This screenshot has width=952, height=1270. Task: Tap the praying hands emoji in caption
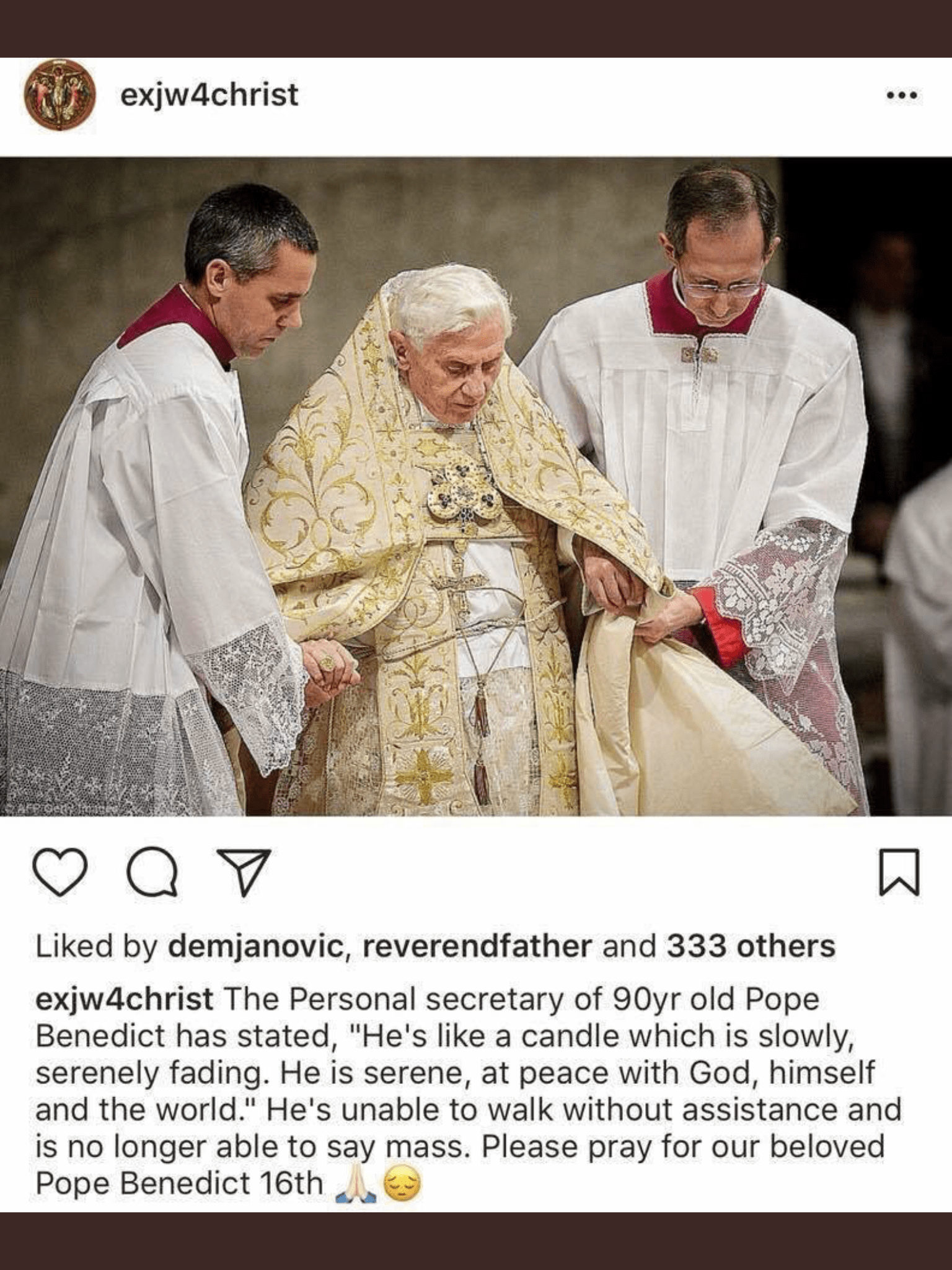tap(355, 1184)
